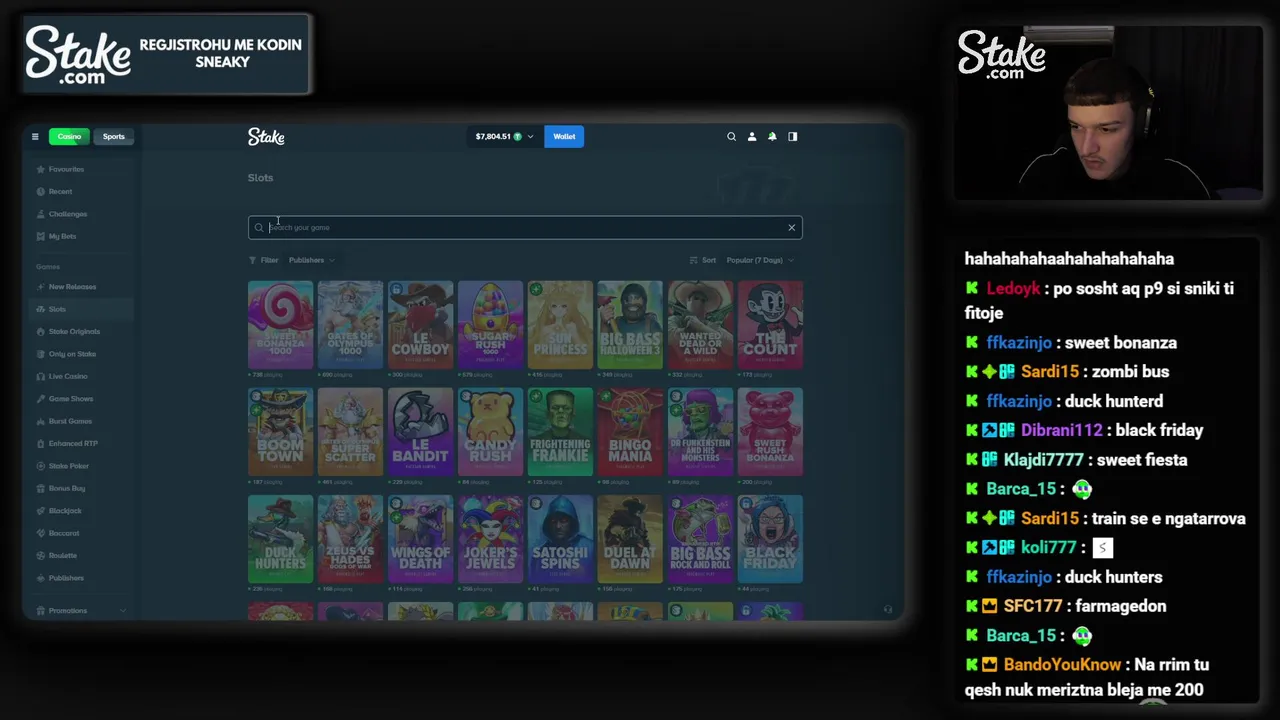
Task: Click the Filter funnel icon
Action: [253, 260]
